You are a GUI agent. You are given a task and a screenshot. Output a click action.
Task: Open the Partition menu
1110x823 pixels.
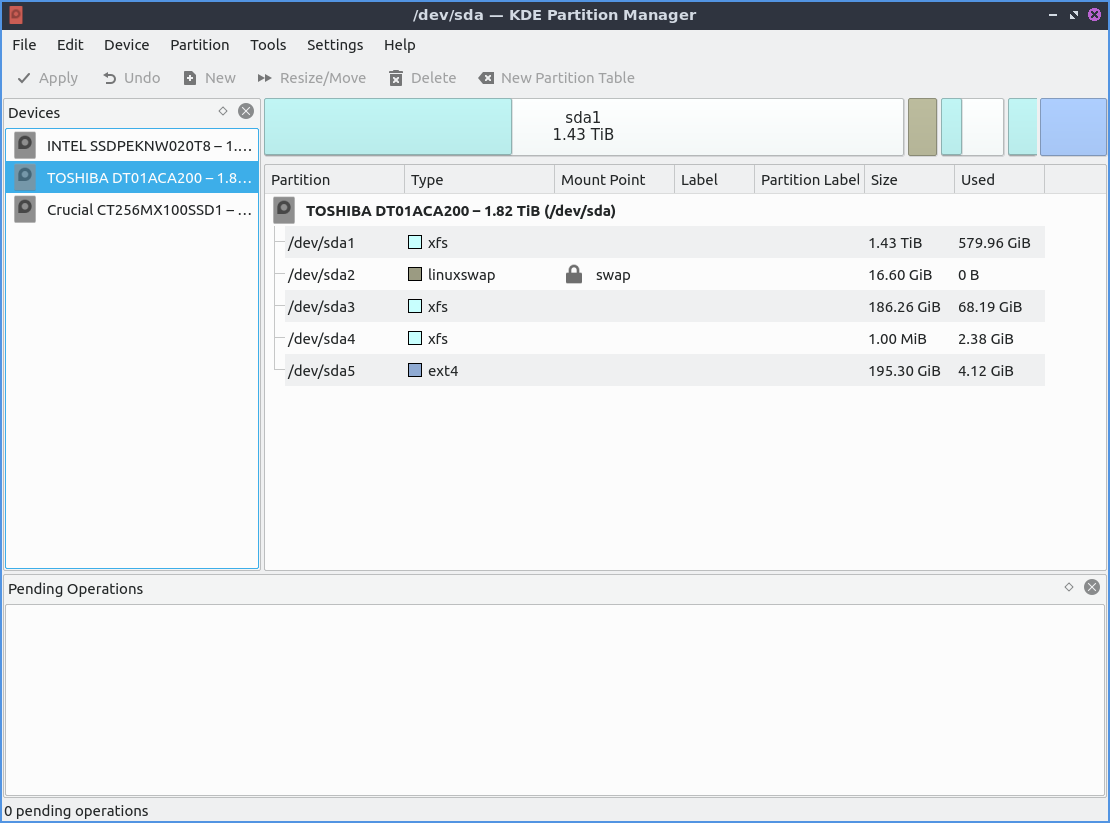pyautogui.click(x=199, y=45)
